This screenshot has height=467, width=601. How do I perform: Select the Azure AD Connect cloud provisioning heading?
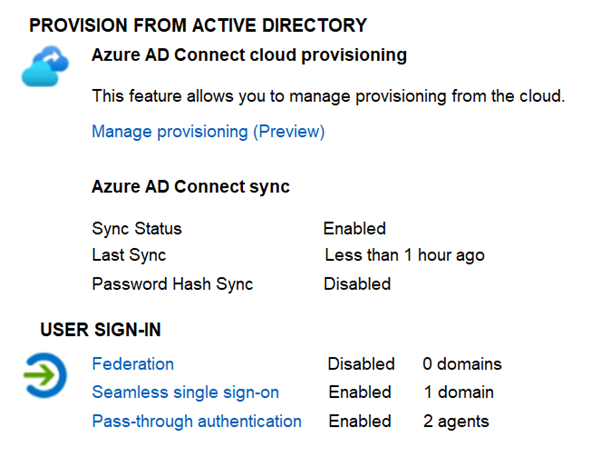pos(249,55)
